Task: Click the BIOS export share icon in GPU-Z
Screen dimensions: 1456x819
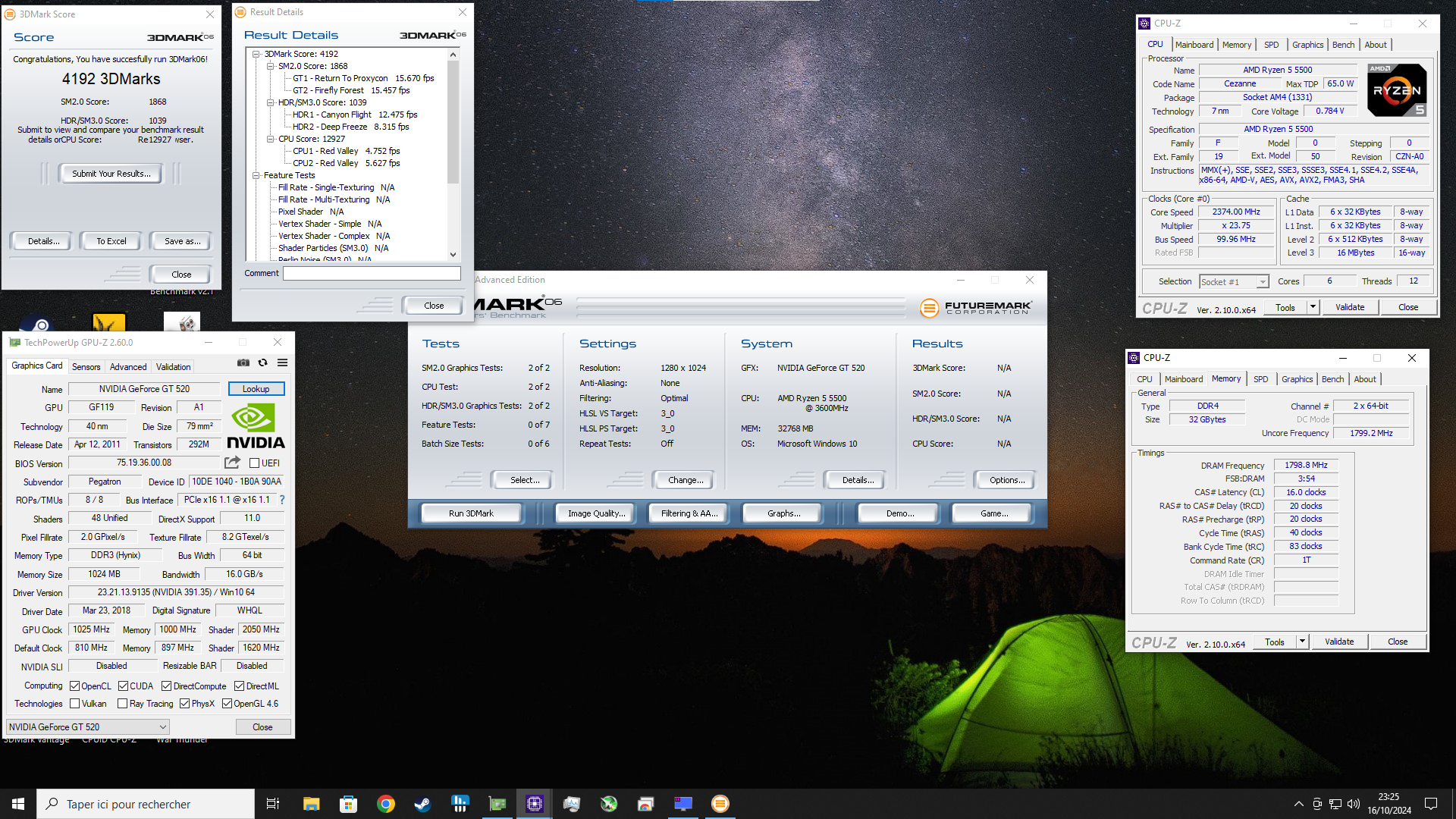Action: coord(232,463)
